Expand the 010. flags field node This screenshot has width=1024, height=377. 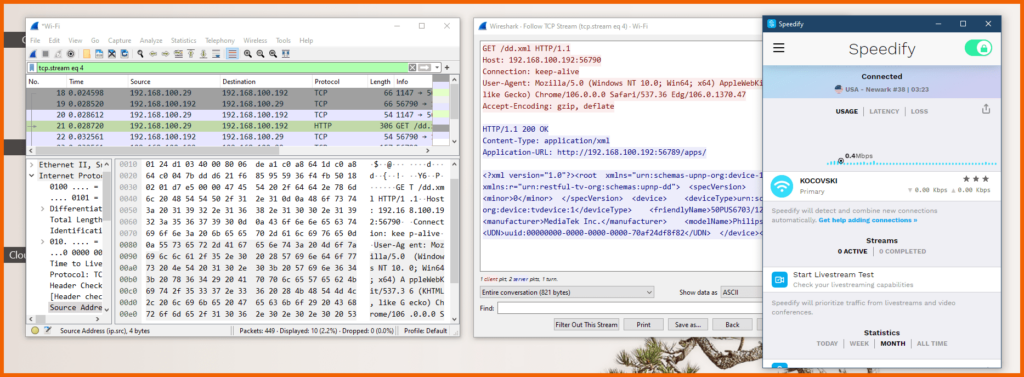click(x=43, y=242)
